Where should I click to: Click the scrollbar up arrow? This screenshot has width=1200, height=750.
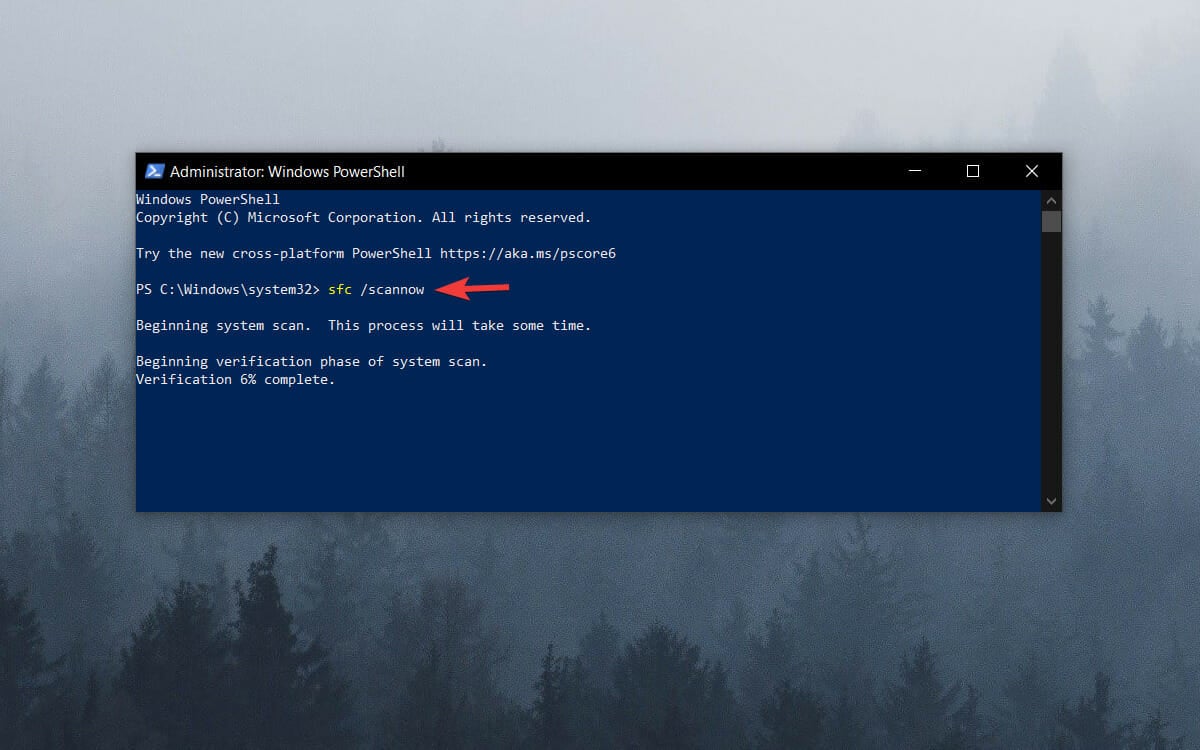coord(1051,200)
